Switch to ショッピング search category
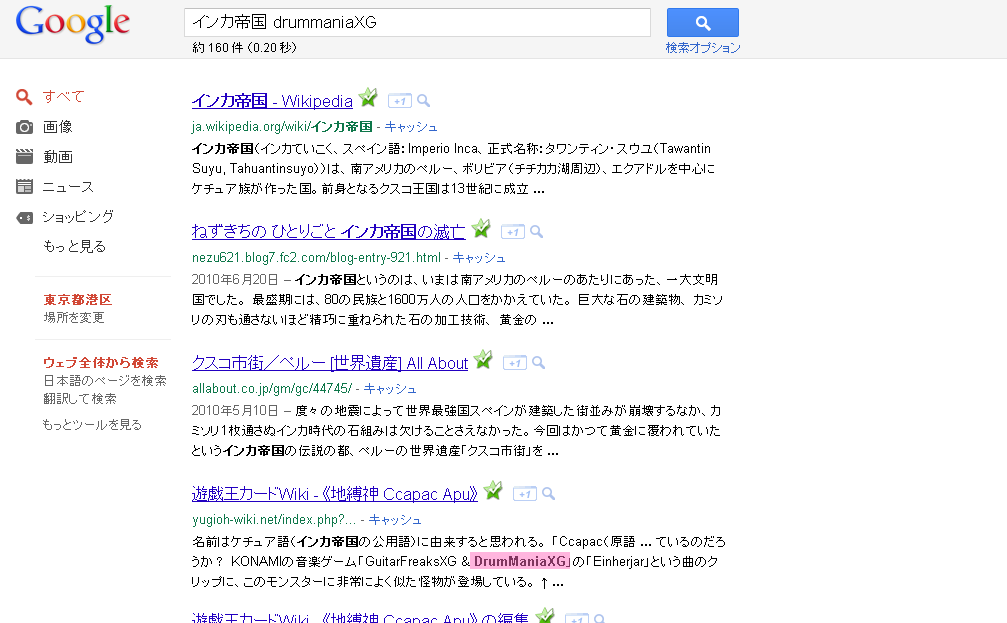This screenshot has height=623, width=1007. tap(77, 216)
